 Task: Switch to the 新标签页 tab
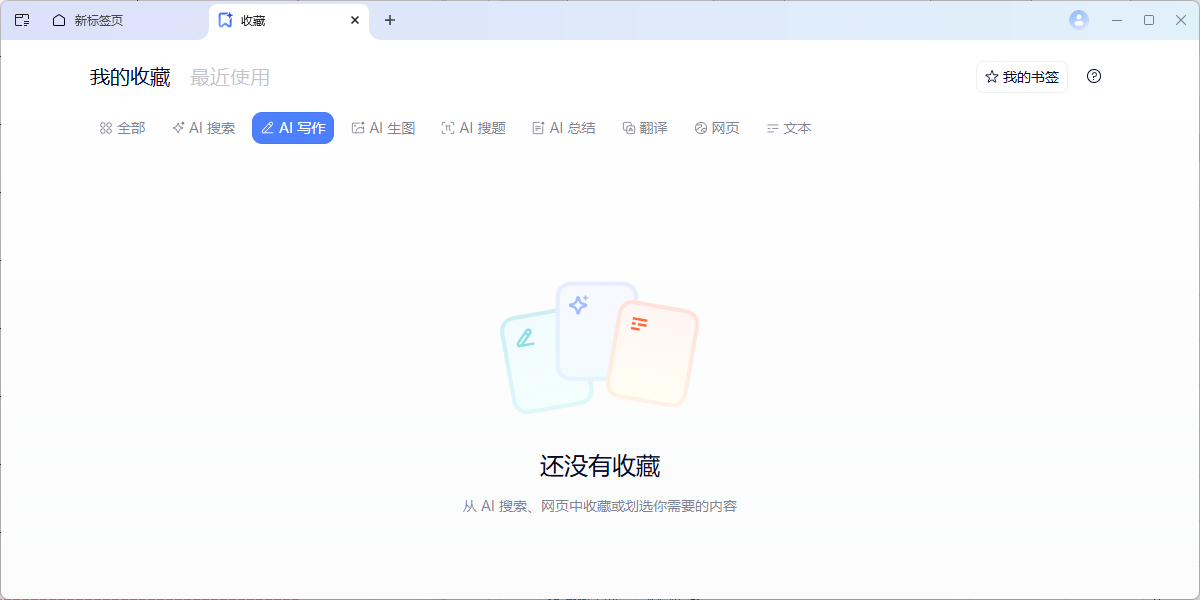98,20
